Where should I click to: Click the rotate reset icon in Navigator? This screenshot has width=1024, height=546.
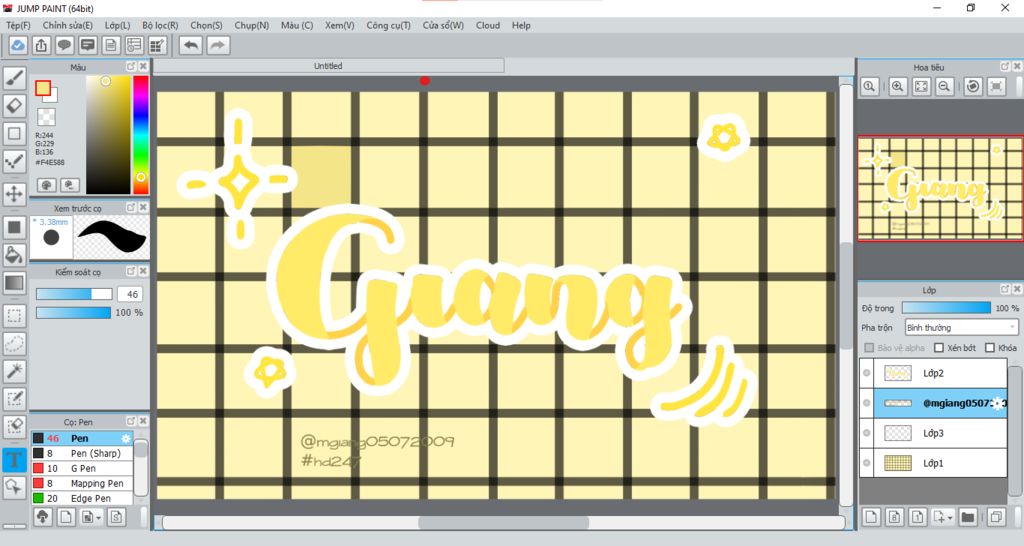pos(973,86)
